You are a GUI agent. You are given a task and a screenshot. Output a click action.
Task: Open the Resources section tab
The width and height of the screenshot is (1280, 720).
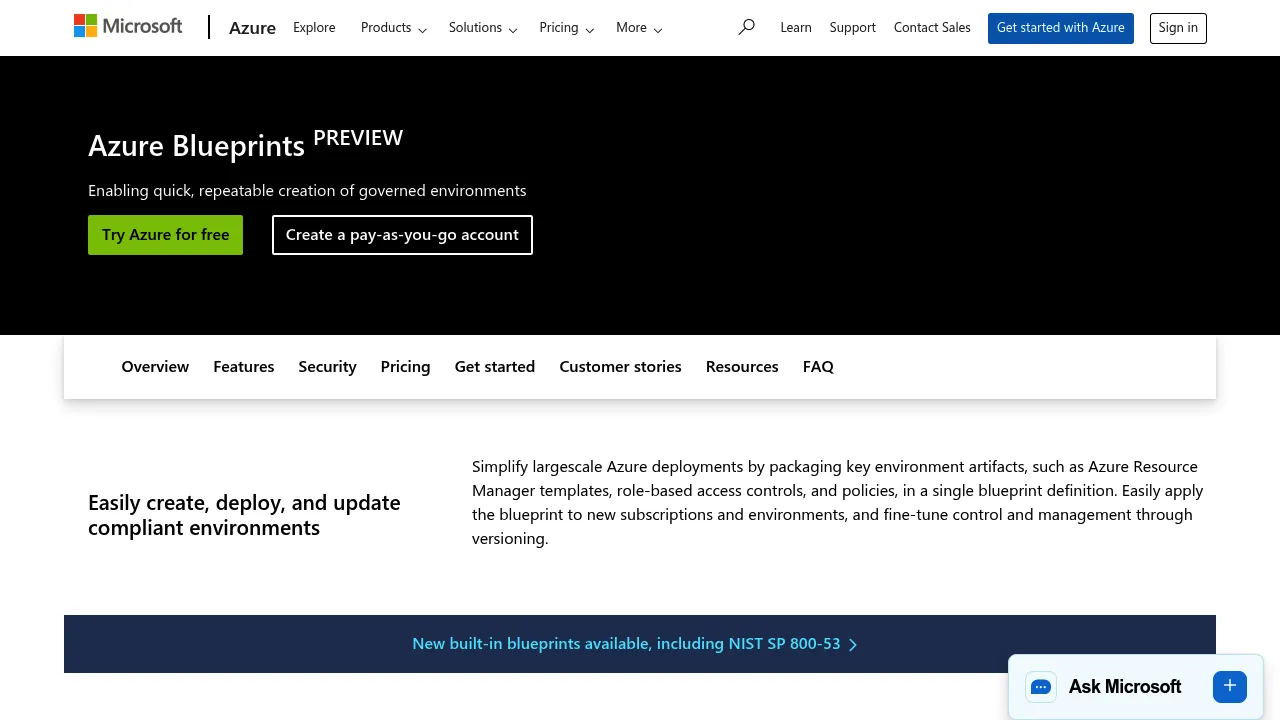(742, 367)
